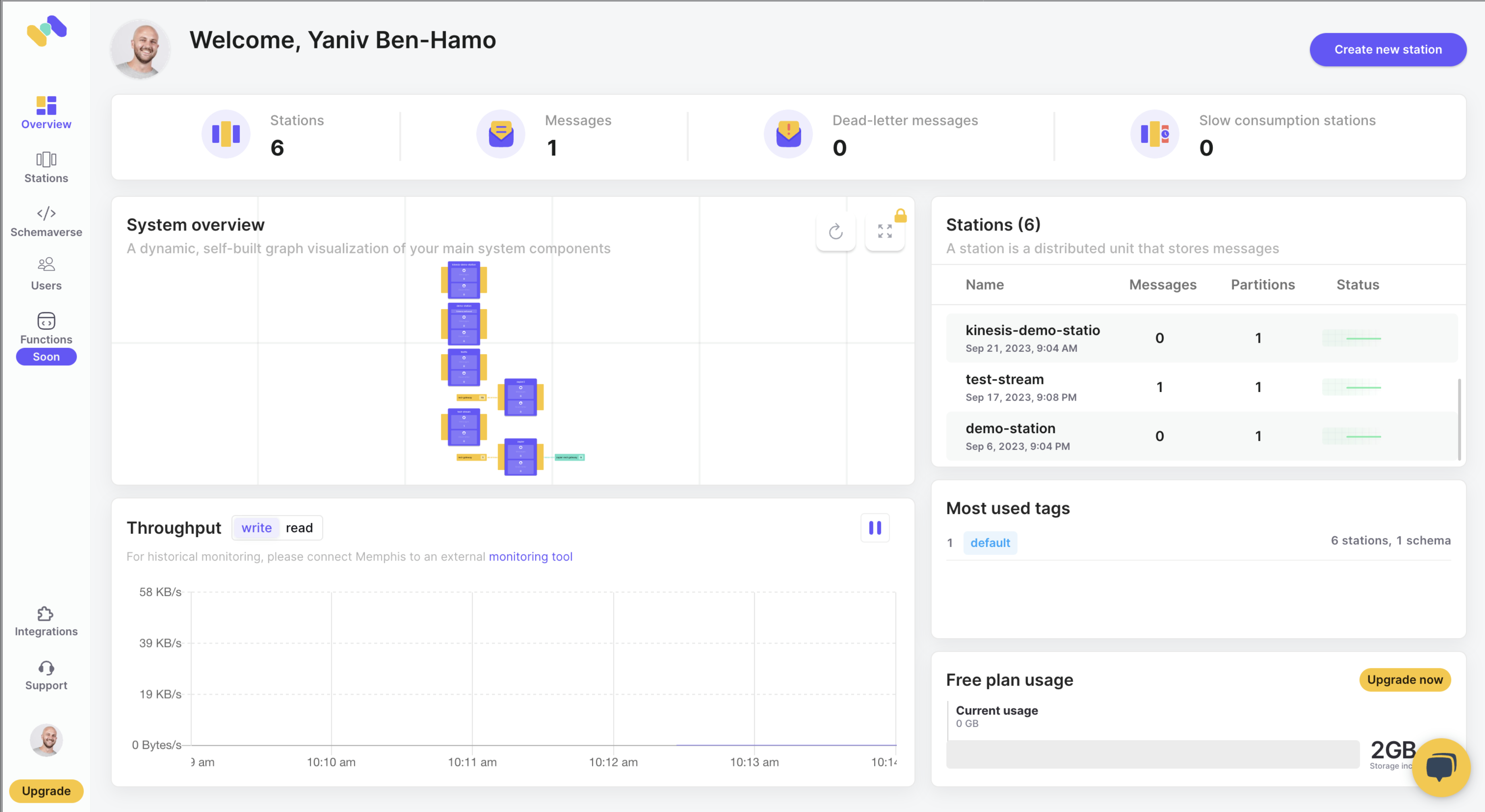Image resolution: width=1485 pixels, height=812 pixels.
Task: Click the Soon badge under Functions
Action: (x=46, y=357)
